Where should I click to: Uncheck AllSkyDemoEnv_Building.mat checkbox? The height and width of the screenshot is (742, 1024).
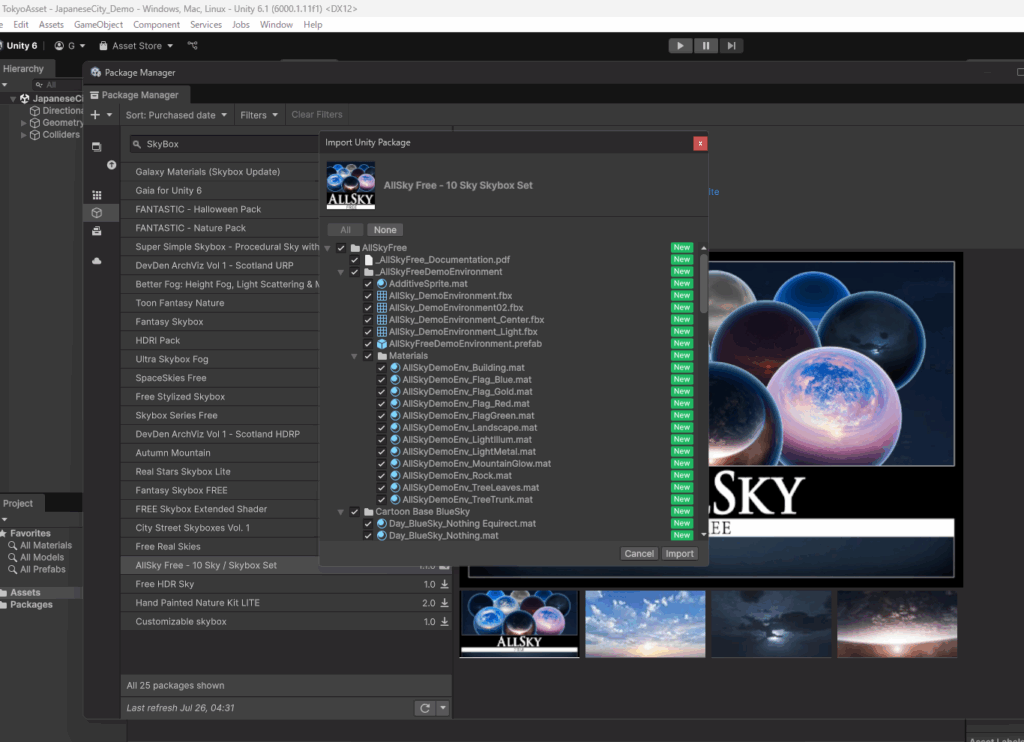click(381, 368)
